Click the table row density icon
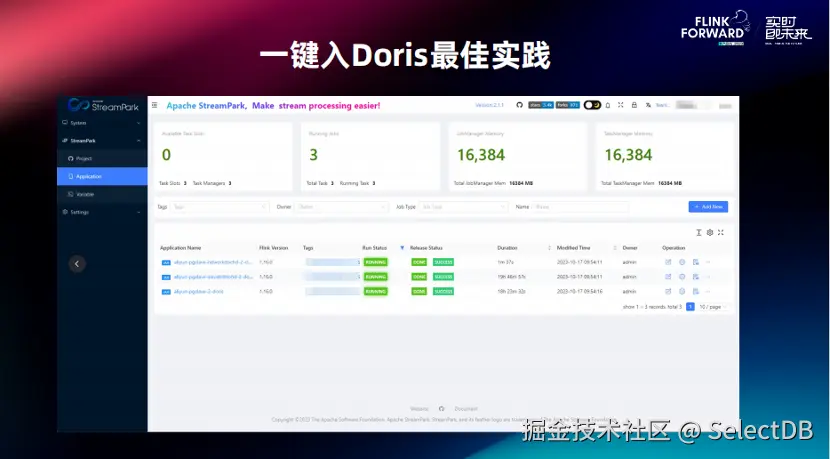830x460 pixels. (699, 232)
